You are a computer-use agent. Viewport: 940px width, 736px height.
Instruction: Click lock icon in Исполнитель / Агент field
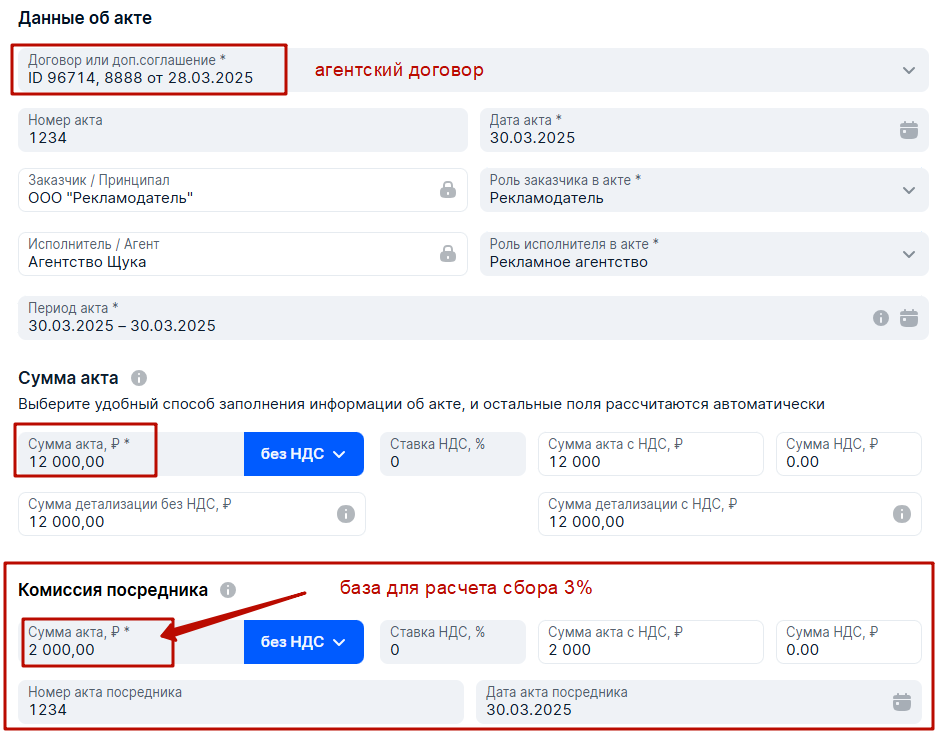pyautogui.click(x=447, y=254)
